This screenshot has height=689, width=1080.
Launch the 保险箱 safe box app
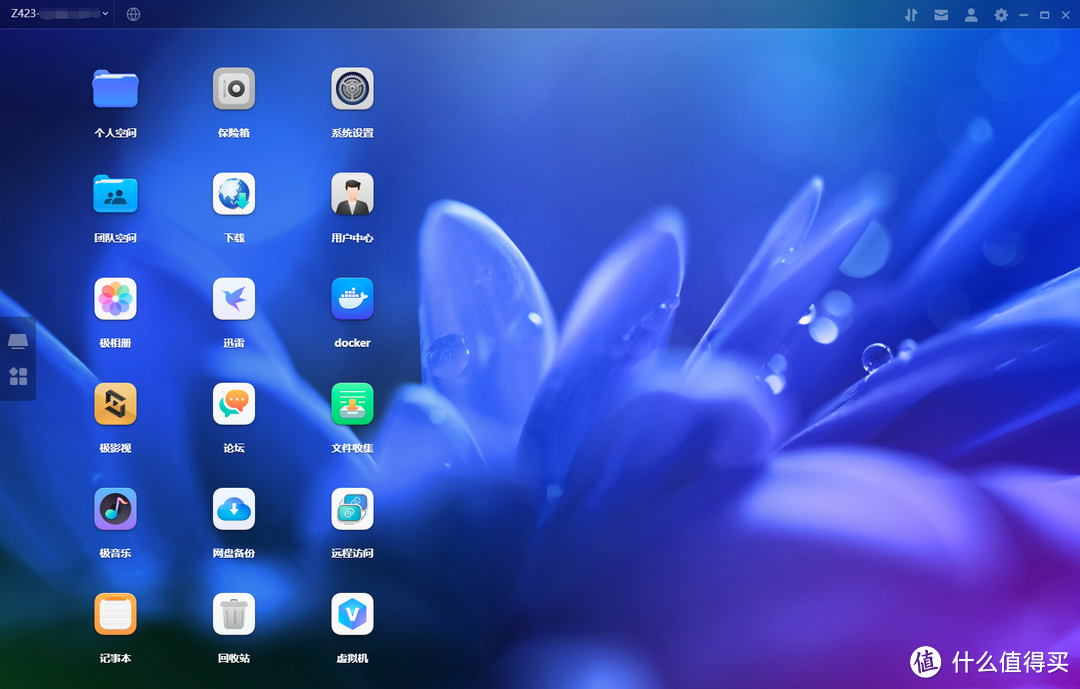pyautogui.click(x=234, y=89)
